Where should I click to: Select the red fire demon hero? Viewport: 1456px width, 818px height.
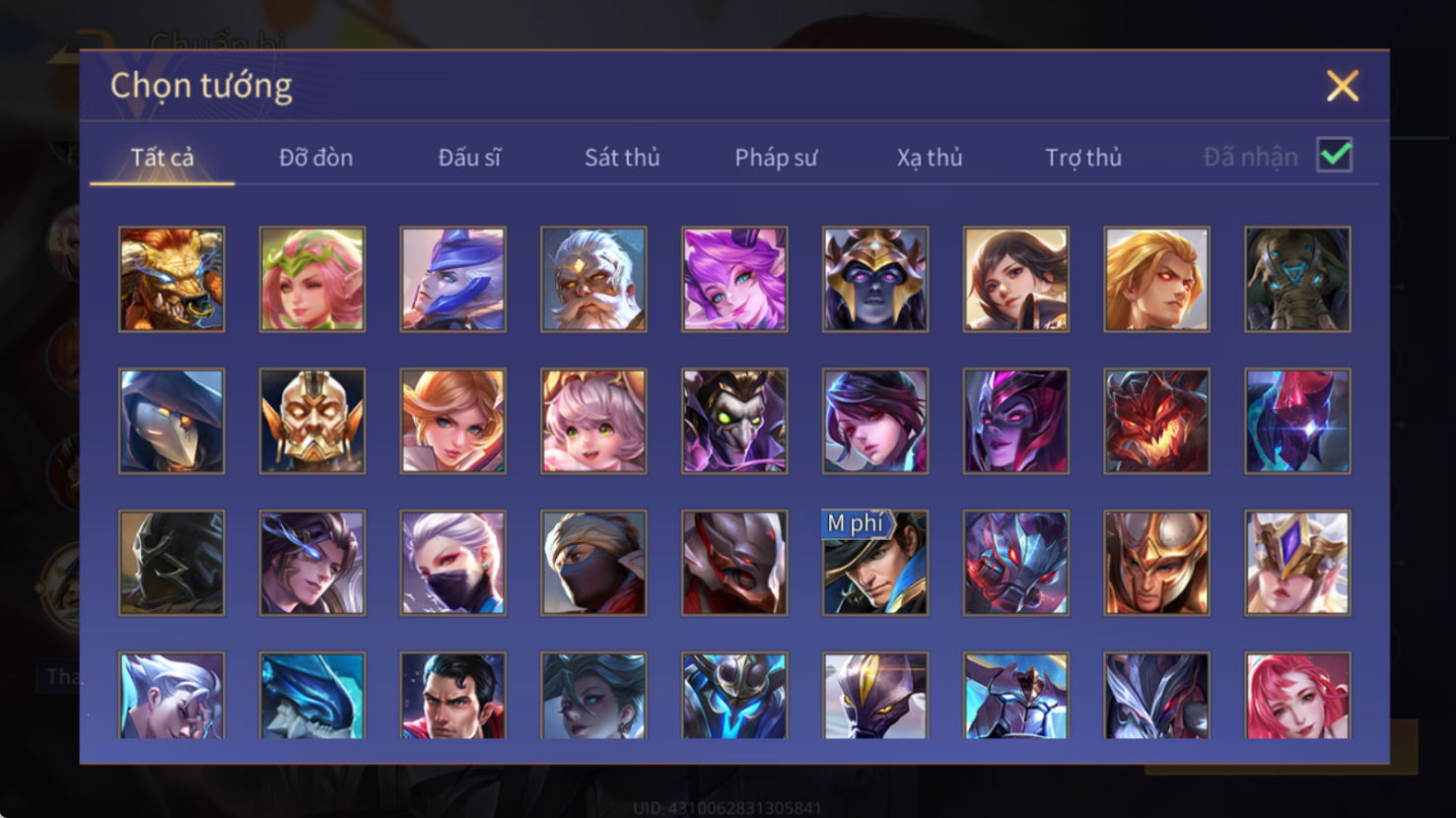1156,421
